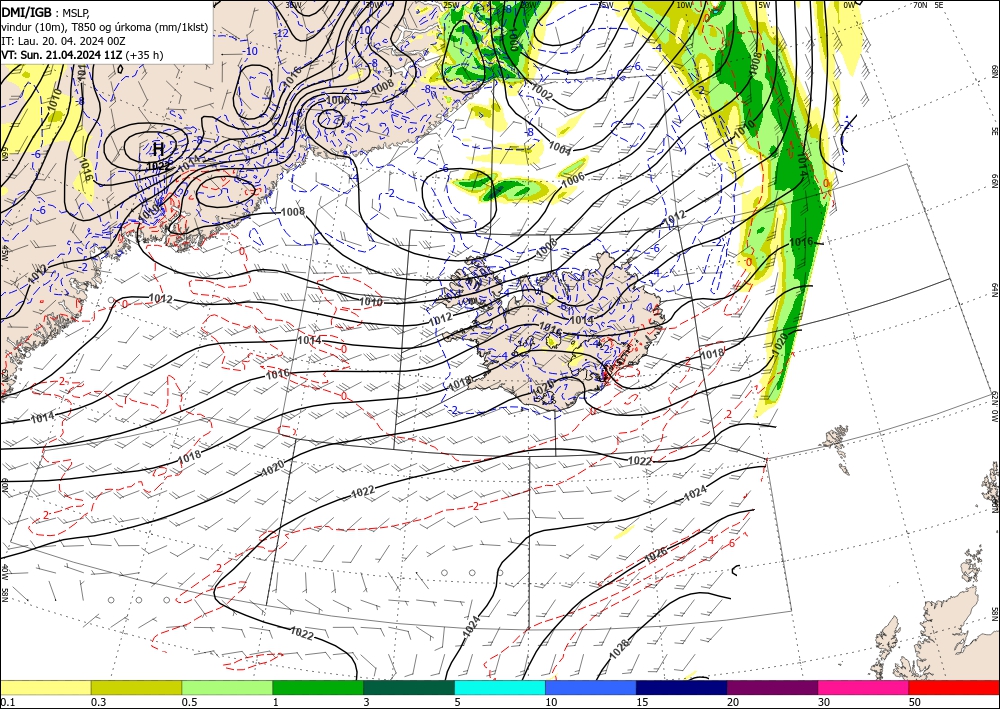Click the 1026 isobar label

(656, 554)
